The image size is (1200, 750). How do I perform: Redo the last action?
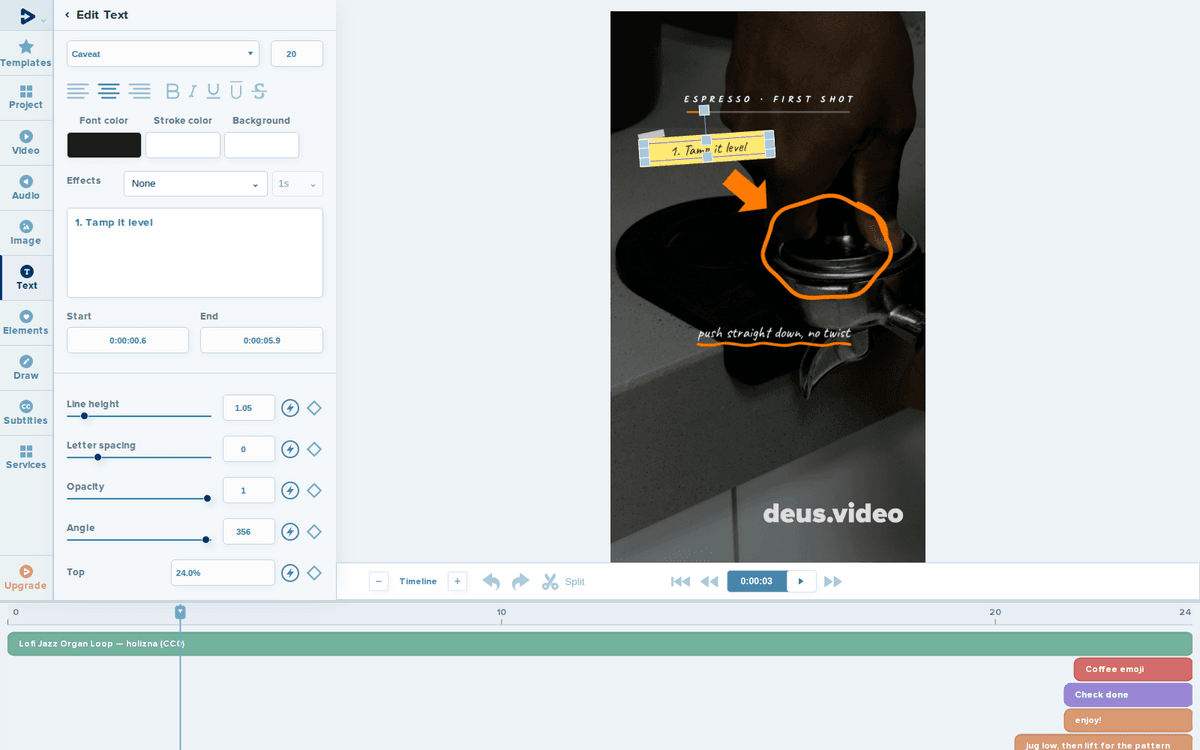coord(520,581)
